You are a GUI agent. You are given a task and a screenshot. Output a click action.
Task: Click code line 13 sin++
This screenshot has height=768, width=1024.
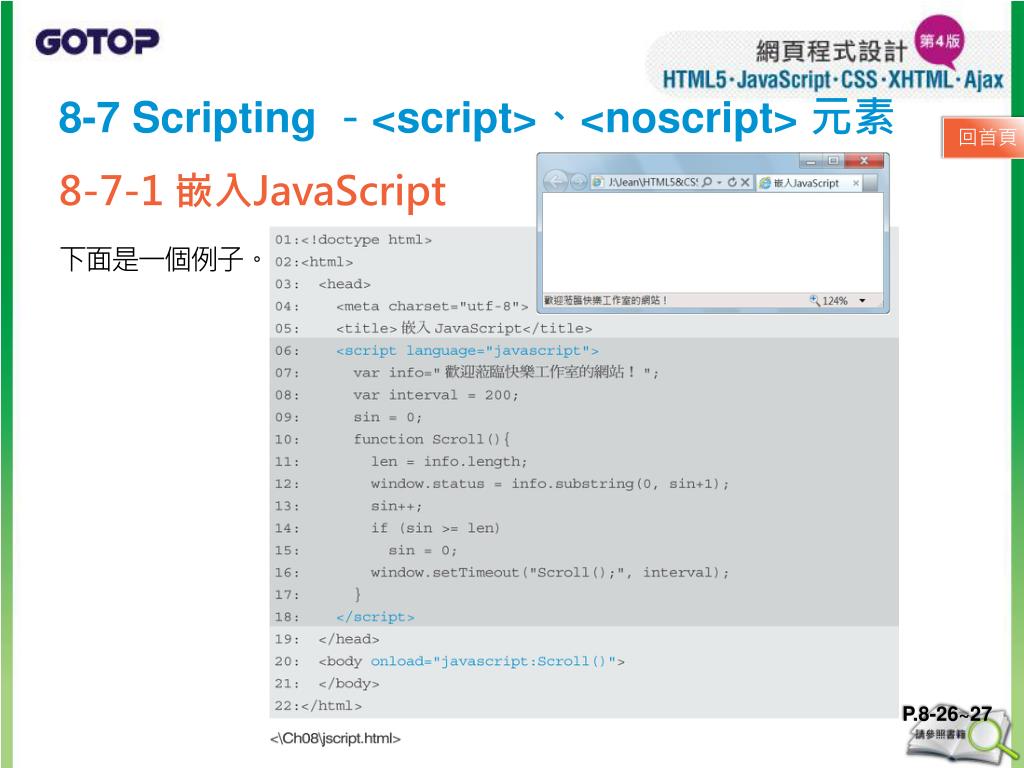pyautogui.click(x=349, y=506)
